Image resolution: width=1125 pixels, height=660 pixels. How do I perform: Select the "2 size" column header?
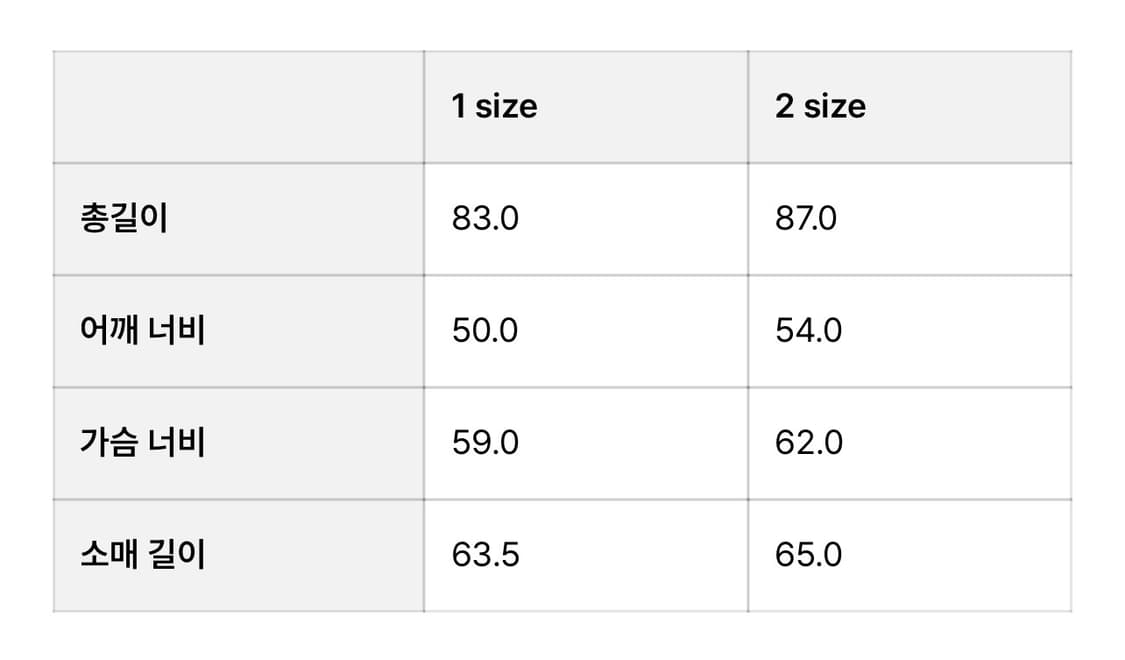[820, 106]
